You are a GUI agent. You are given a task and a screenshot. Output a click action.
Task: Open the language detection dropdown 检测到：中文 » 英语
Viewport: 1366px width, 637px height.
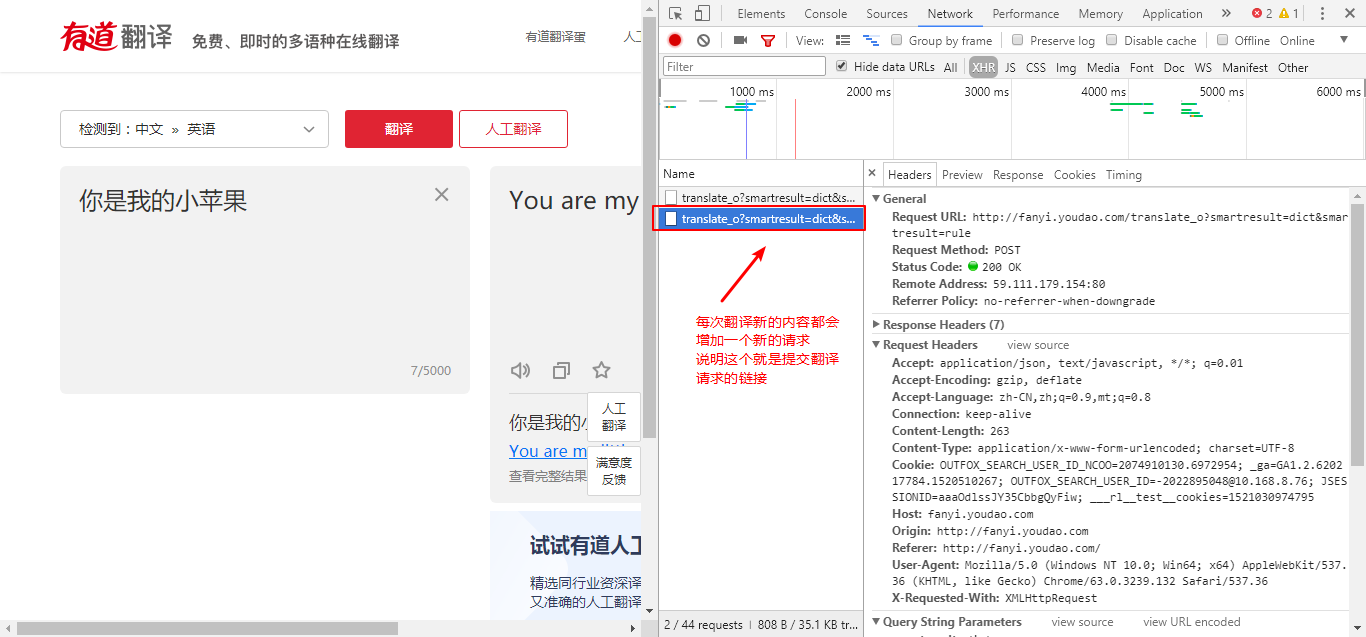(194, 129)
